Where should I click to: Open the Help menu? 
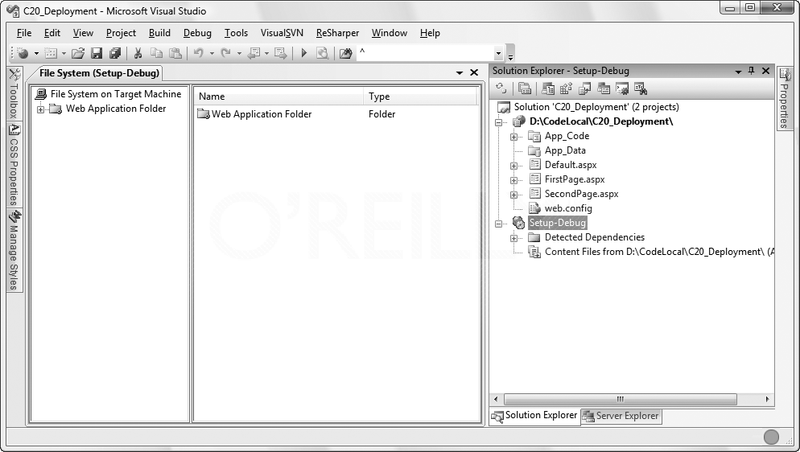pos(430,33)
